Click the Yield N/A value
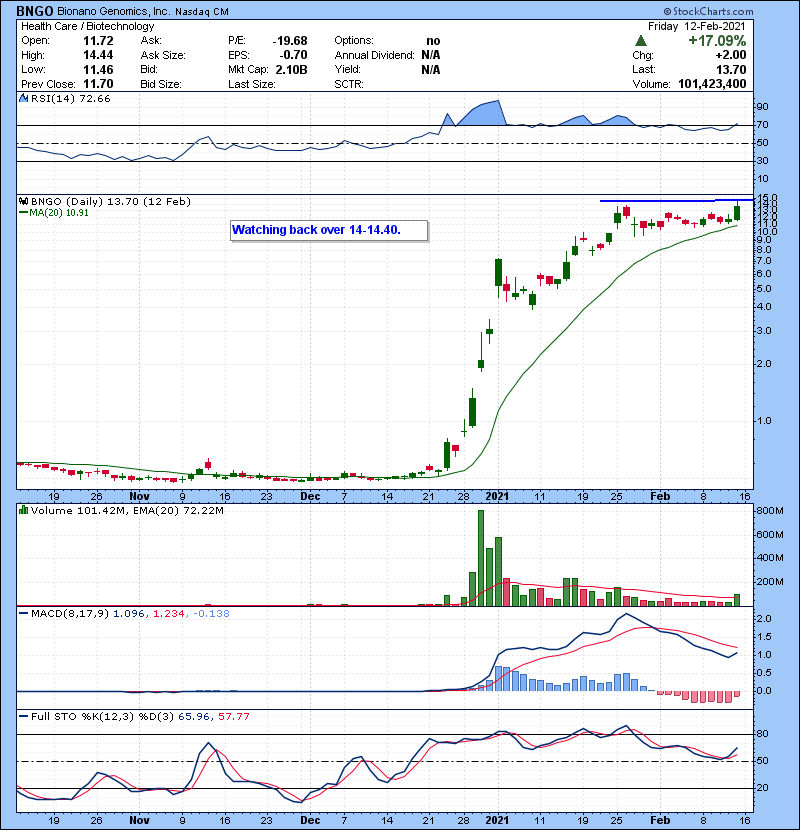Screen dimensions: 800x830 coord(431,69)
